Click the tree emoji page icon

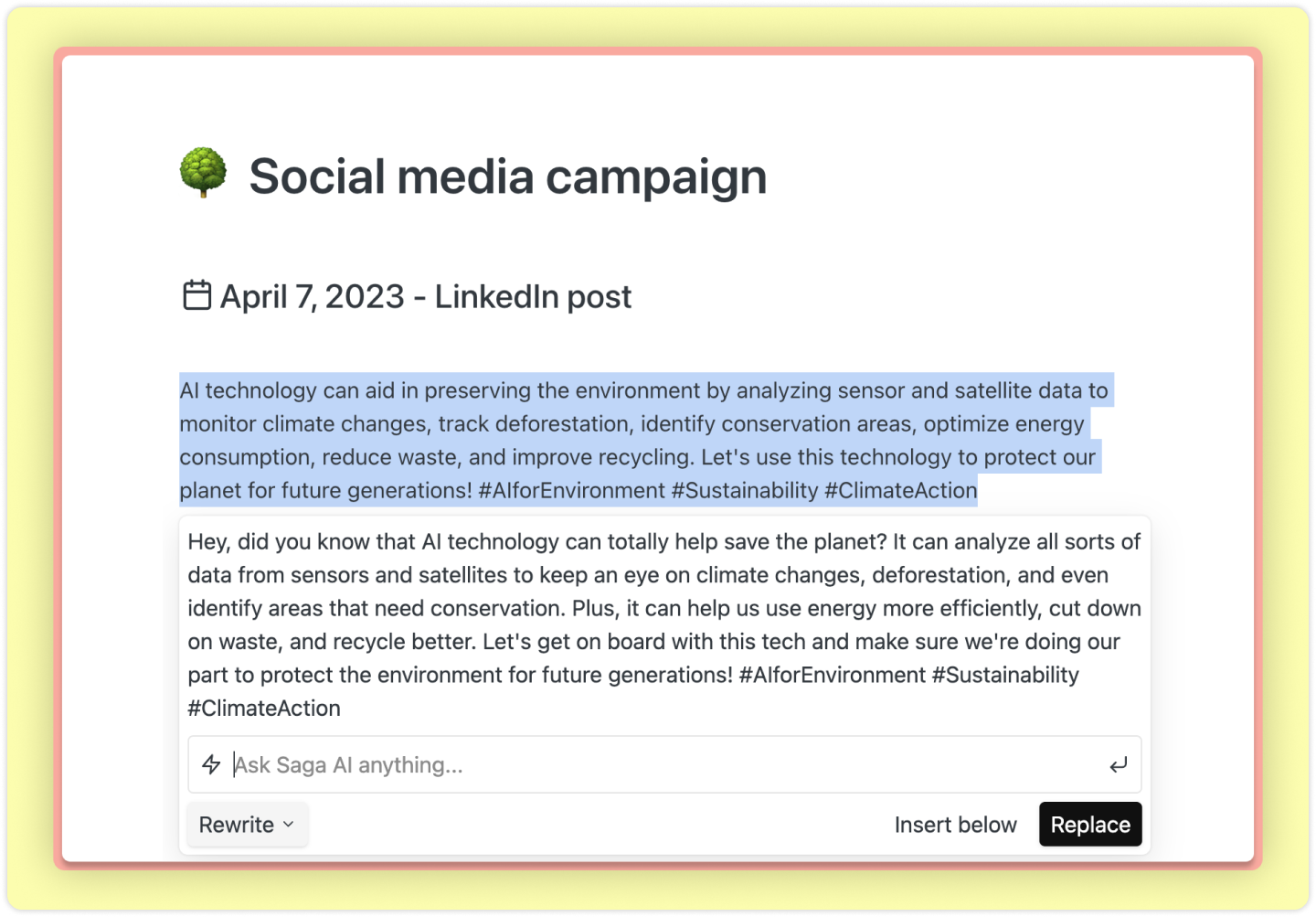pyautogui.click(x=203, y=173)
